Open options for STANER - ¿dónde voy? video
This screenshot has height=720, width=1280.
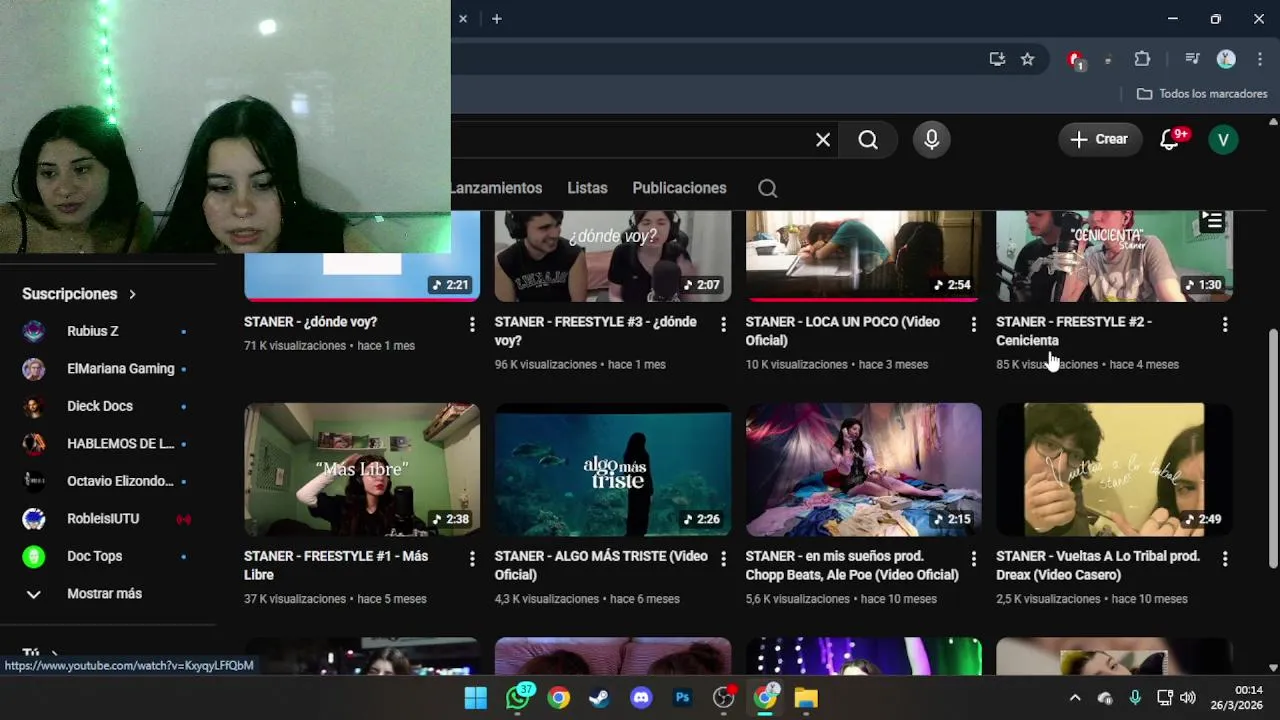472,324
